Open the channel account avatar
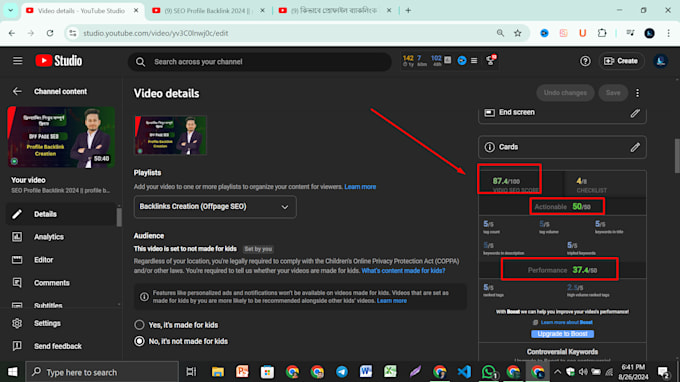Viewport: 680px width, 382px height. point(660,61)
